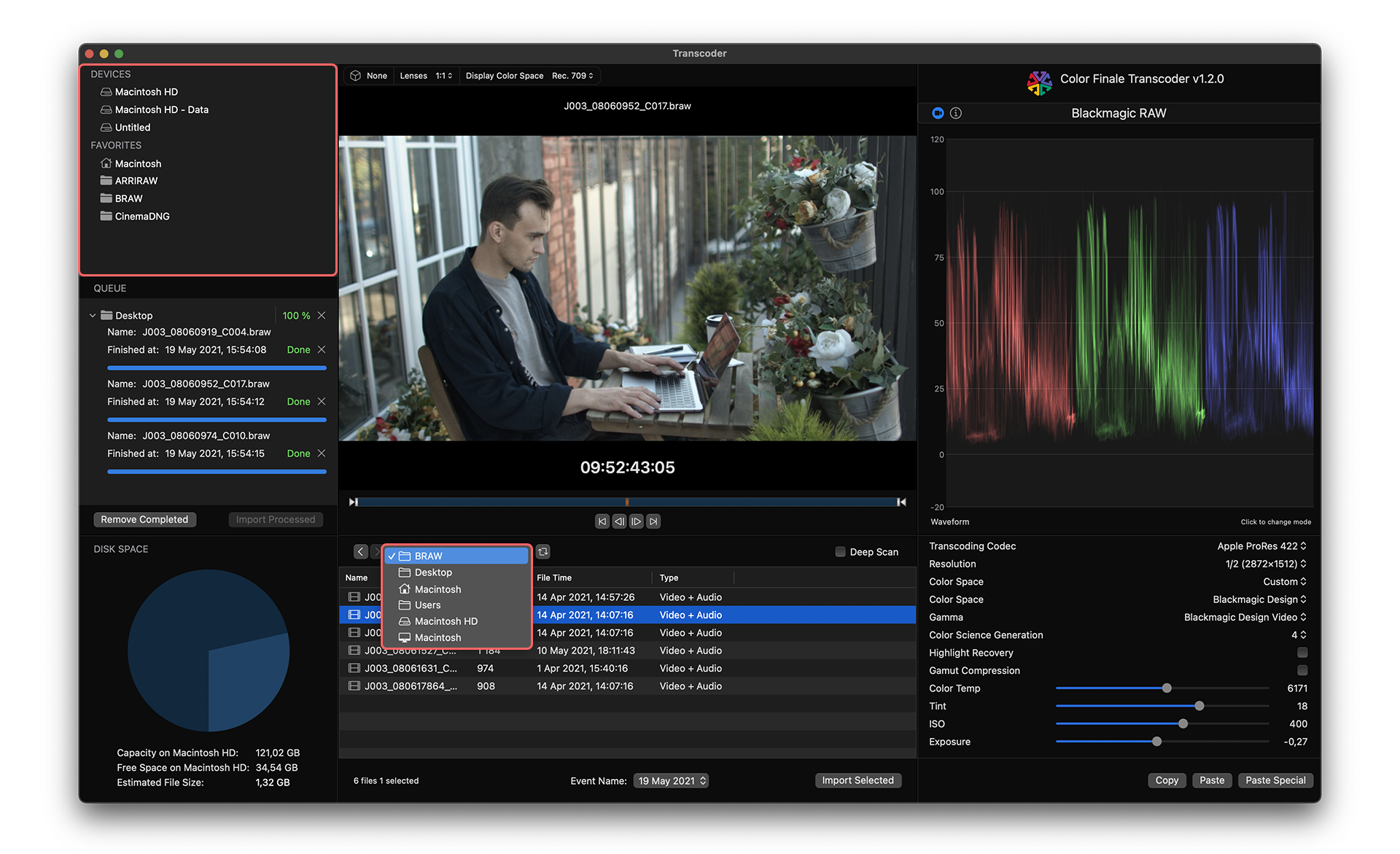
Task: Go back in the file browser
Action: point(361,552)
